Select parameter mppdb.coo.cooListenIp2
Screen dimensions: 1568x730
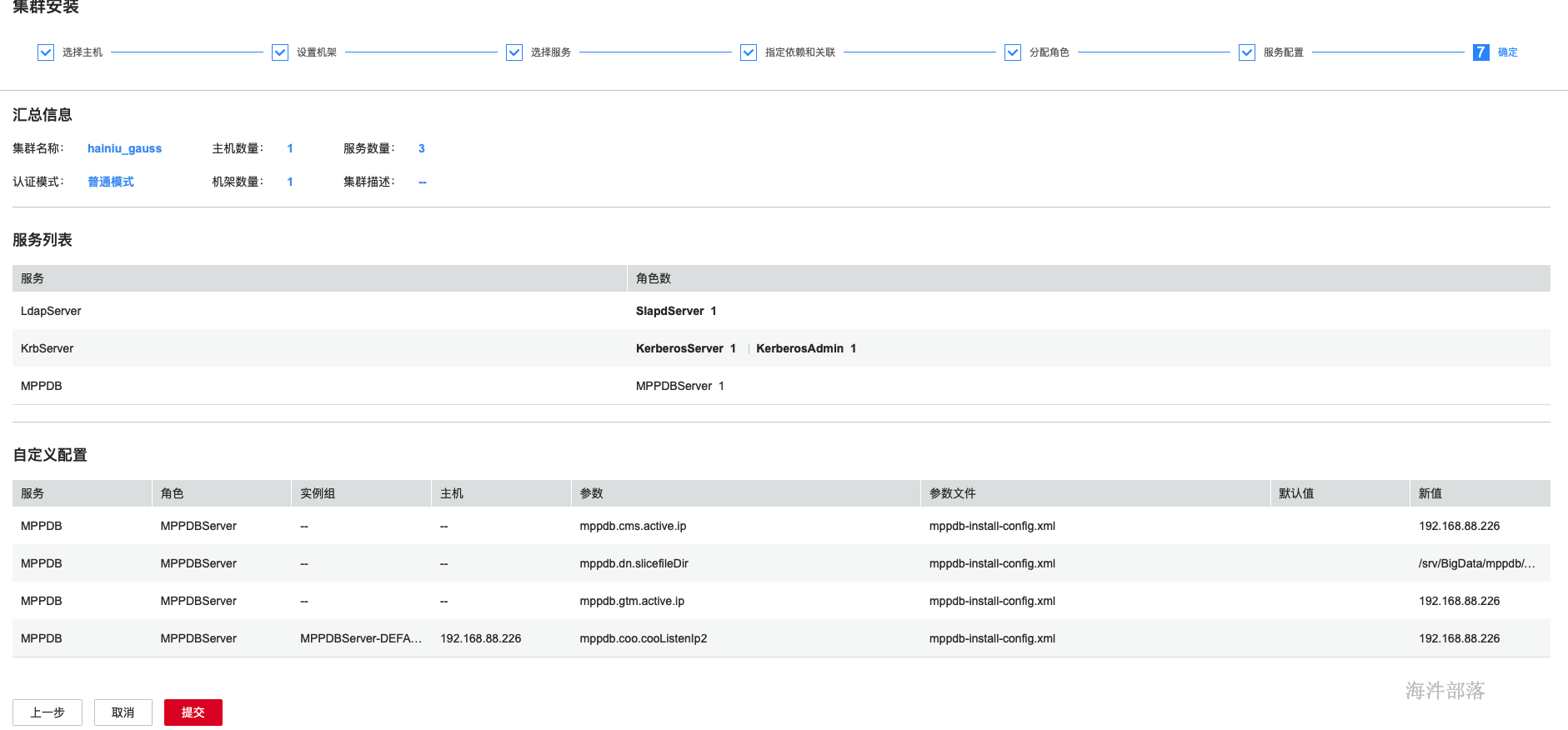click(x=644, y=638)
